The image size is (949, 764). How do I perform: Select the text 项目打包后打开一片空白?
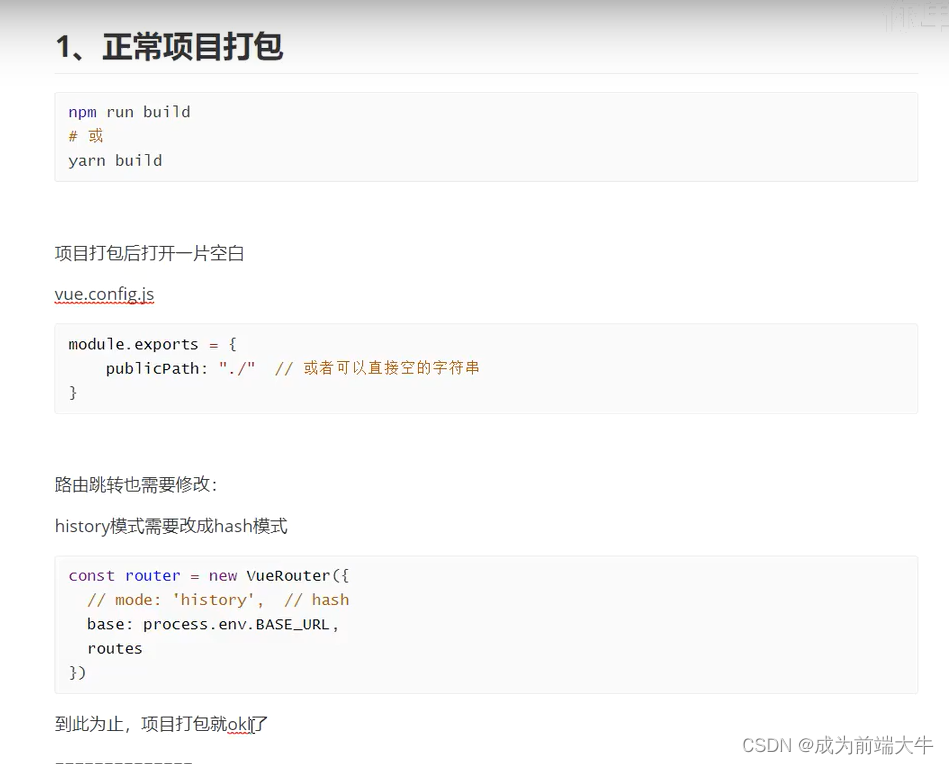tap(148, 253)
